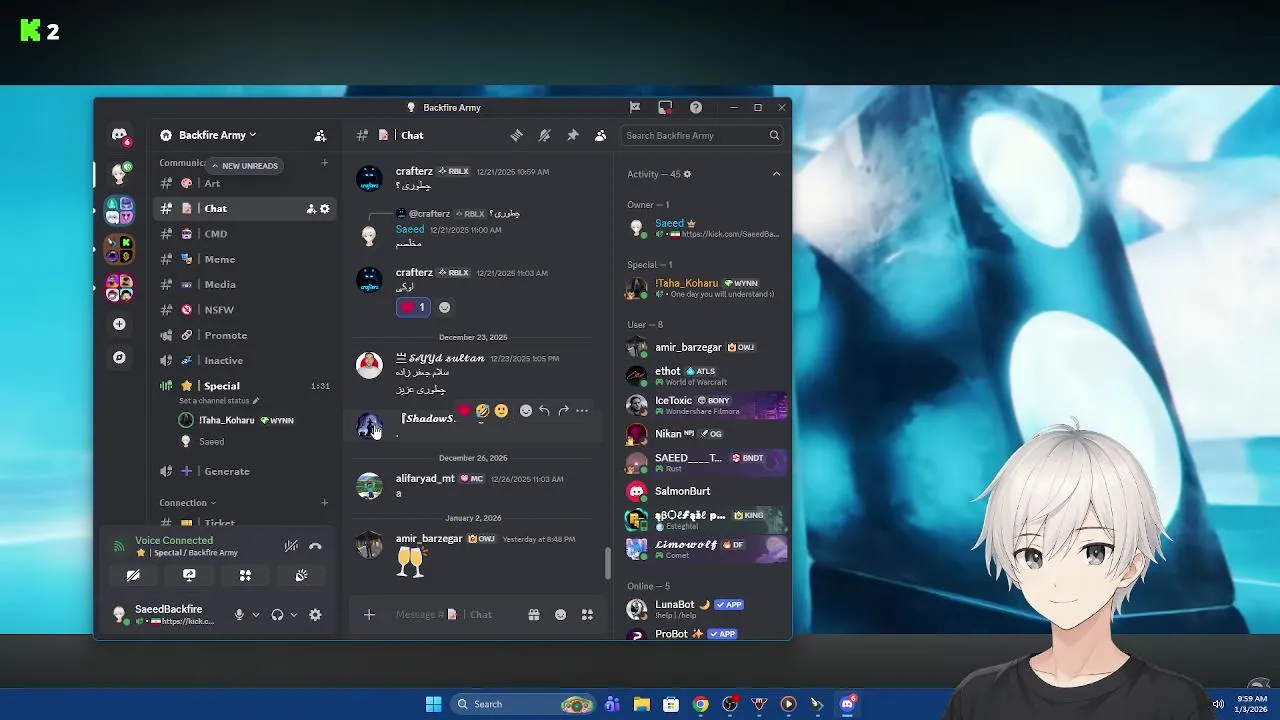Screen dimensions: 1280x720
Task: Click taskbar Search box
Action: [x=523, y=704]
